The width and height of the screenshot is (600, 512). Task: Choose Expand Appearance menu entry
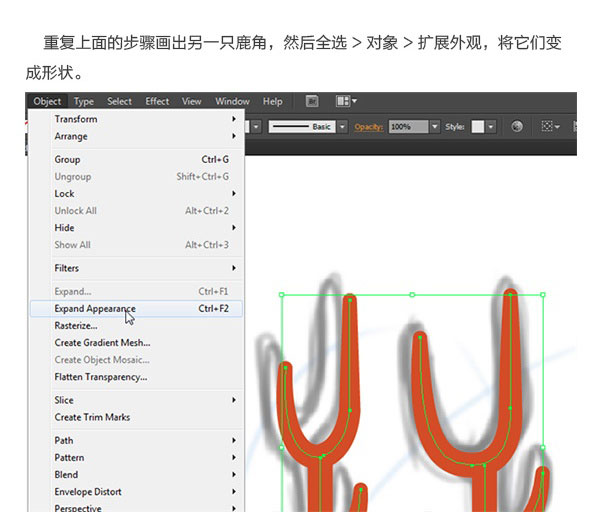click(x=136, y=309)
